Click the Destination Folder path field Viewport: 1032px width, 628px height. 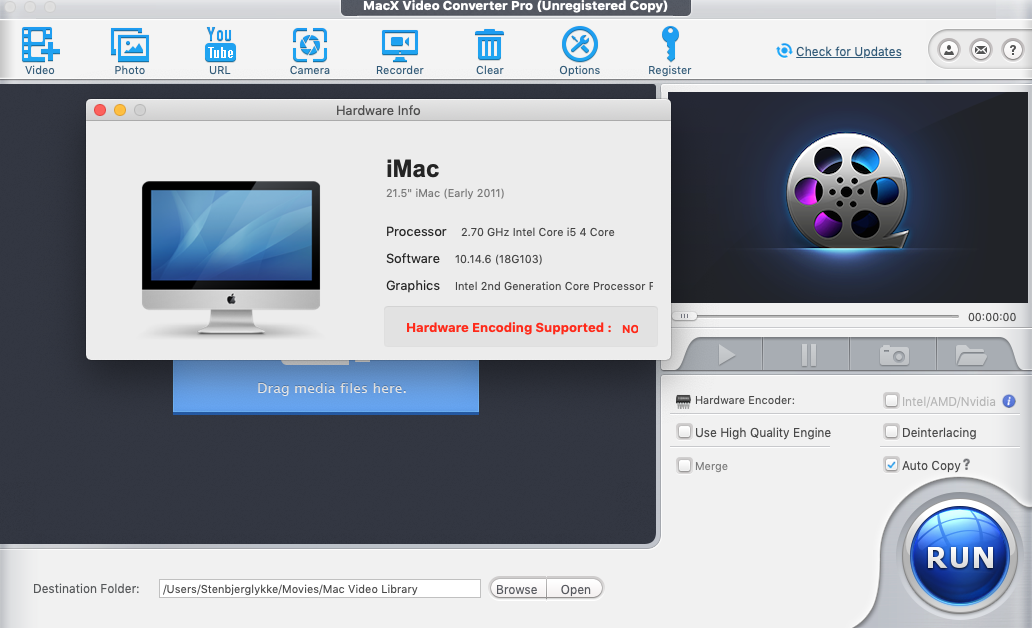pos(320,589)
